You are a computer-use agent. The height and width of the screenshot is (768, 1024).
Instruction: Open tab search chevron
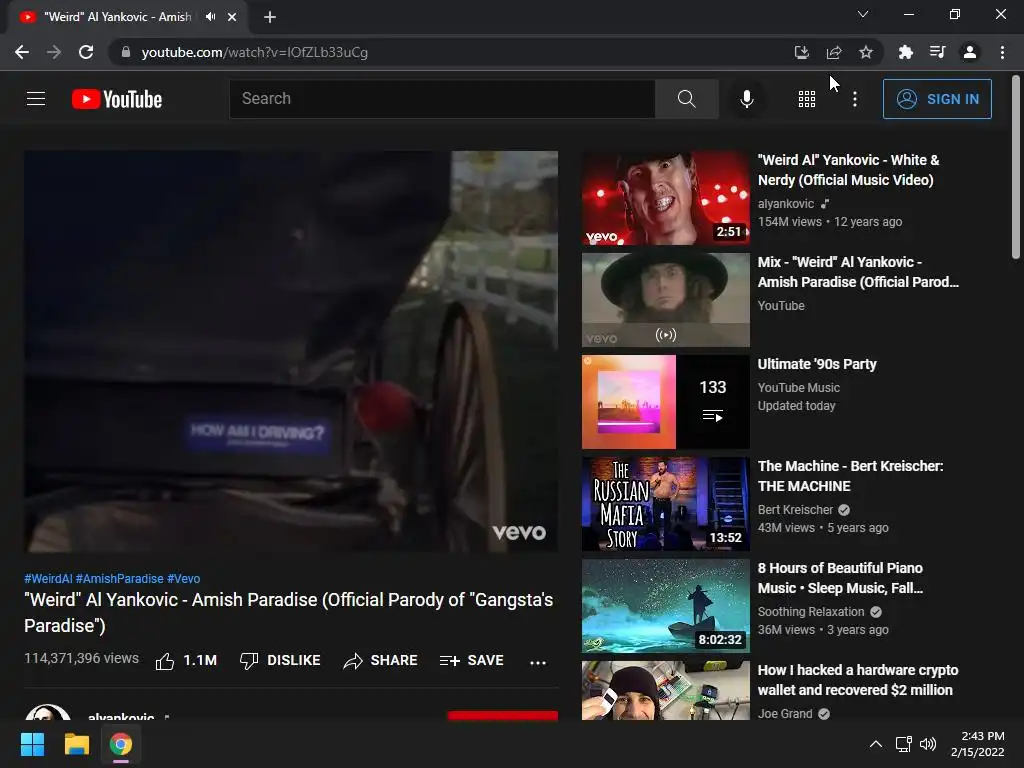point(863,14)
